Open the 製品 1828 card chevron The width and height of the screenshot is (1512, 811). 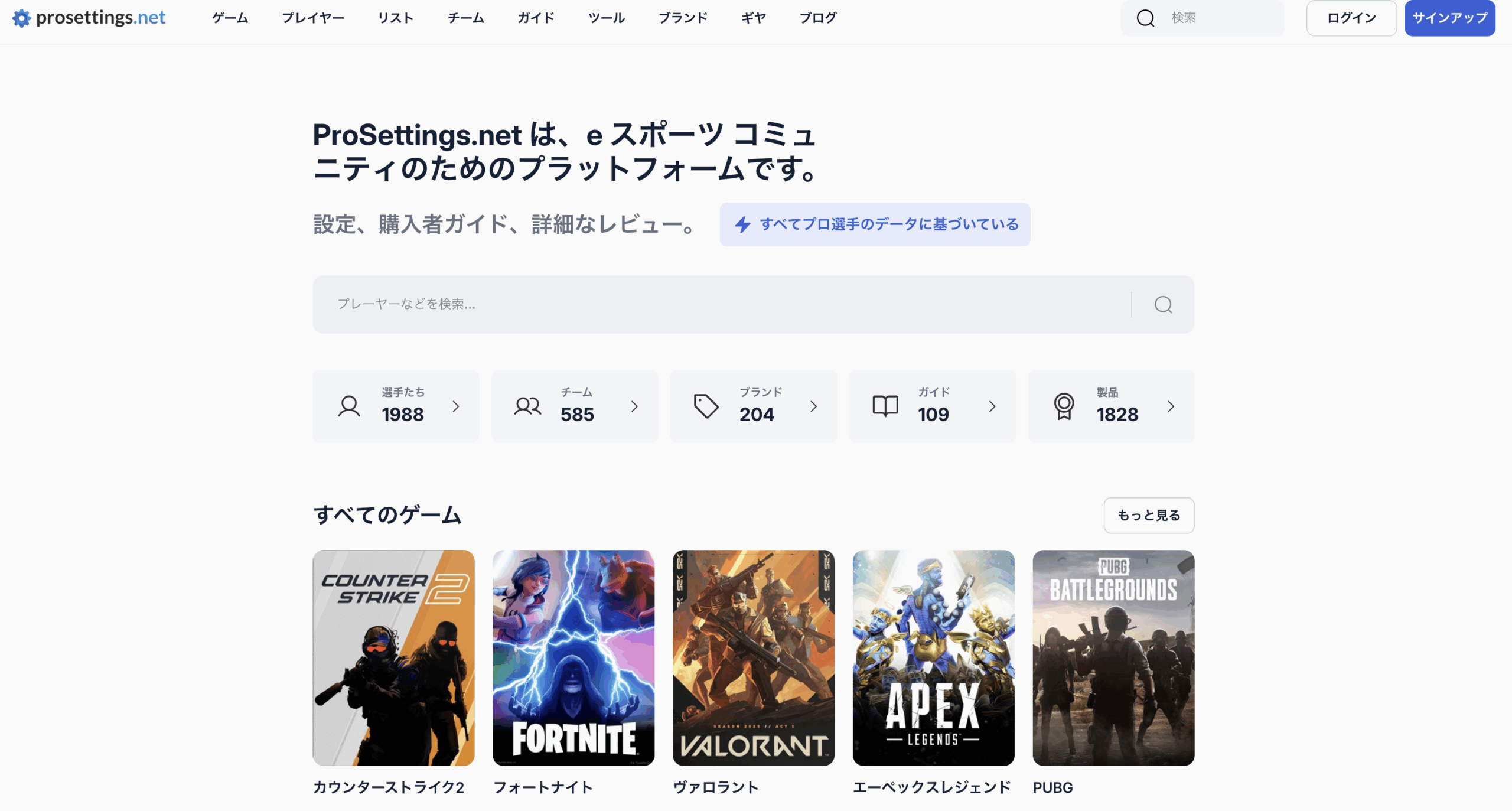(x=1171, y=406)
